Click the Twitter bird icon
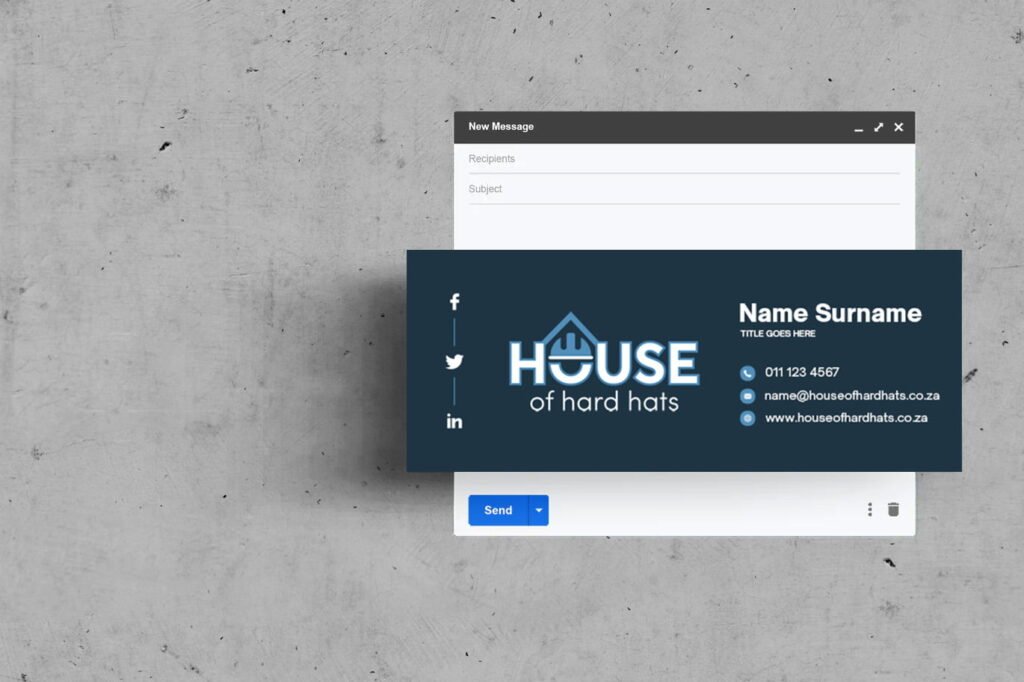 (454, 362)
